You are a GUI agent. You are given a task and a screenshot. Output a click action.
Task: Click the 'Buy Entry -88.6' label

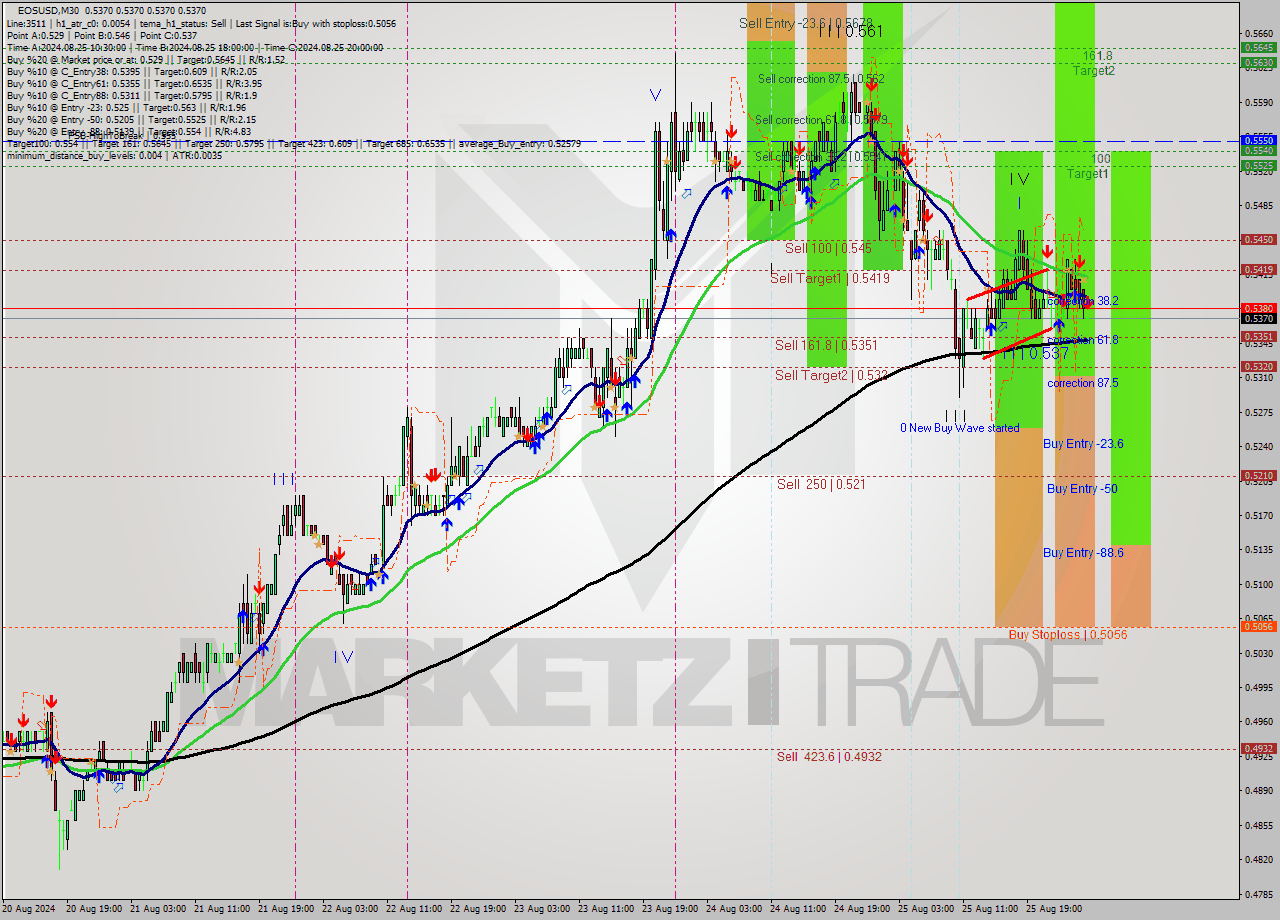[1083, 553]
